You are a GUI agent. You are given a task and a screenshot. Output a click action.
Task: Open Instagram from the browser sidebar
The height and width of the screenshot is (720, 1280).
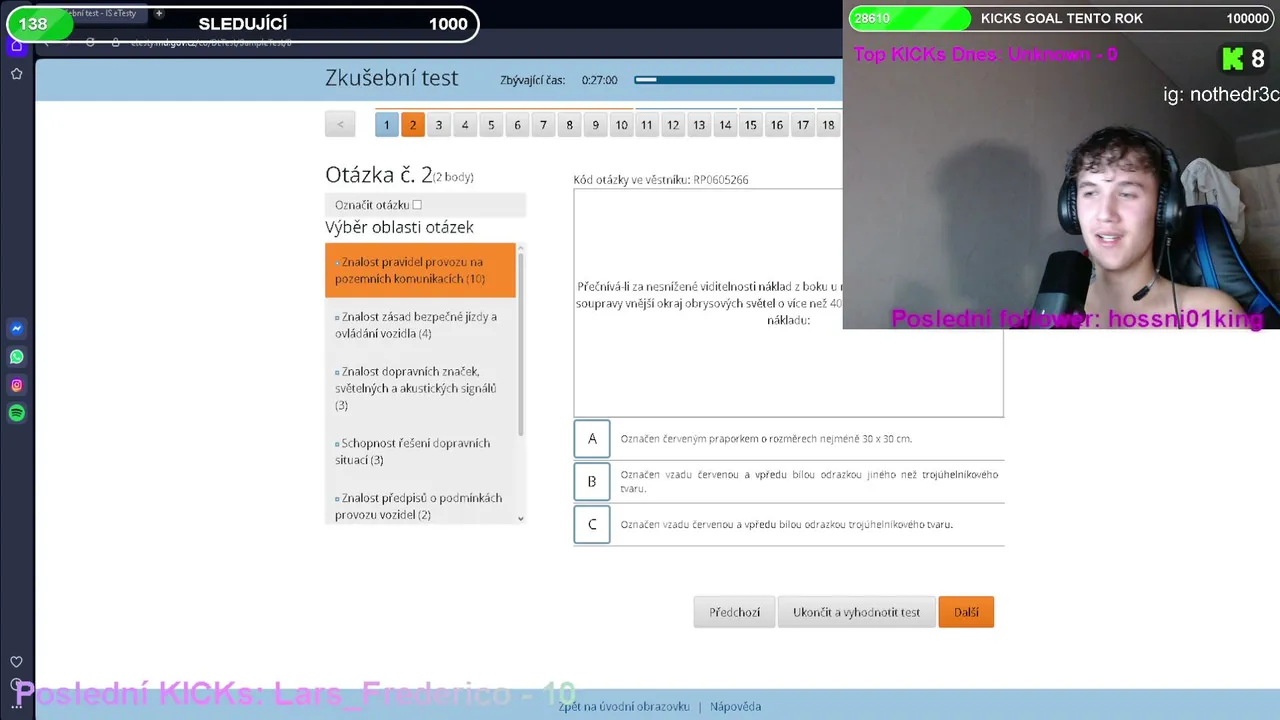(17, 385)
